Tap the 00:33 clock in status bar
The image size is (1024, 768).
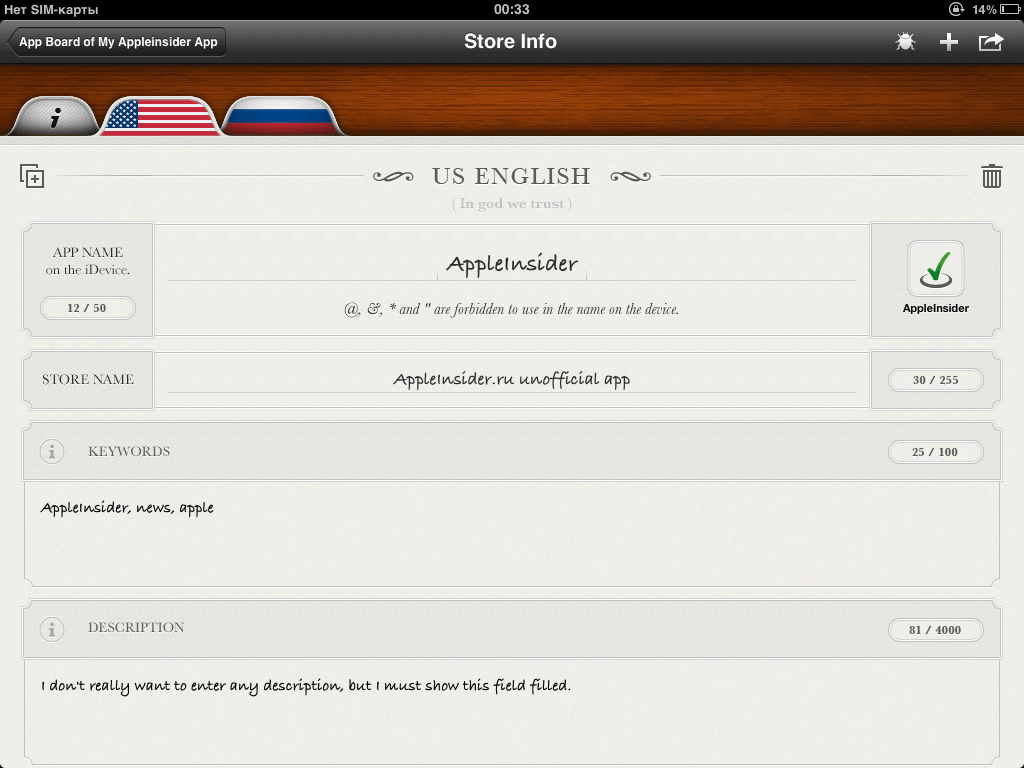[511, 9]
